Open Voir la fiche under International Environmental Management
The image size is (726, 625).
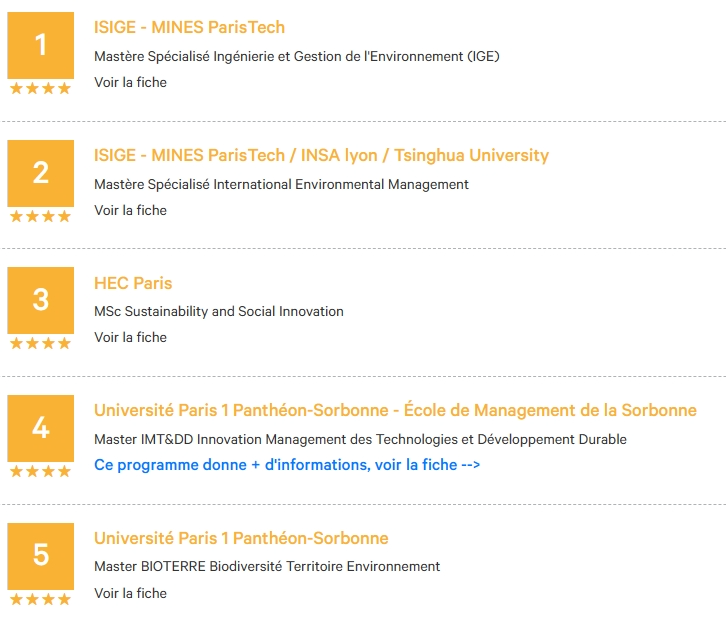coord(130,210)
